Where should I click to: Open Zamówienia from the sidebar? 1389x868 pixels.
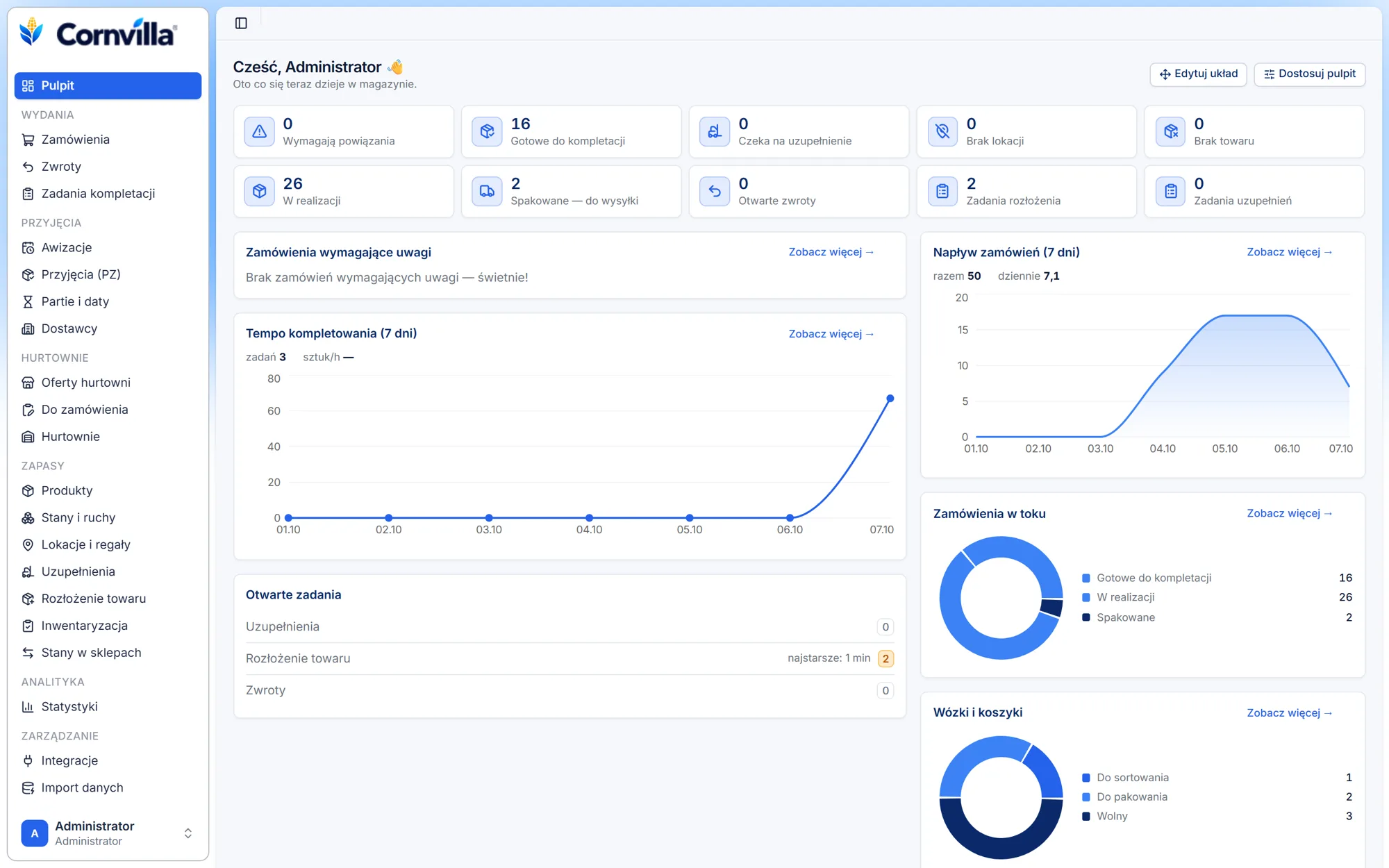[x=108, y=140]
